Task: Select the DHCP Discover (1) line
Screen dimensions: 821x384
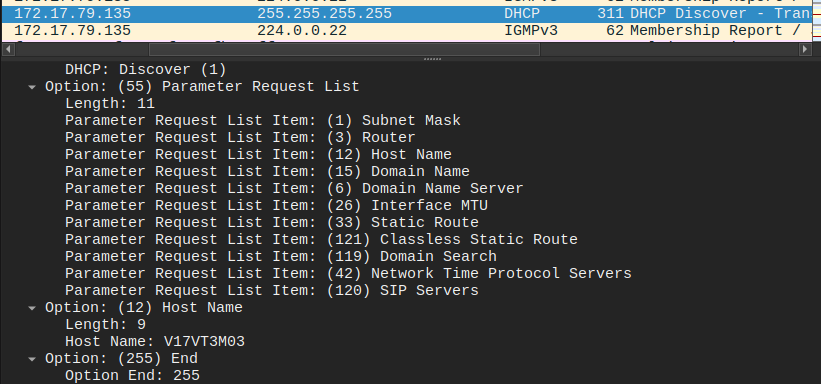Action: 146,70
